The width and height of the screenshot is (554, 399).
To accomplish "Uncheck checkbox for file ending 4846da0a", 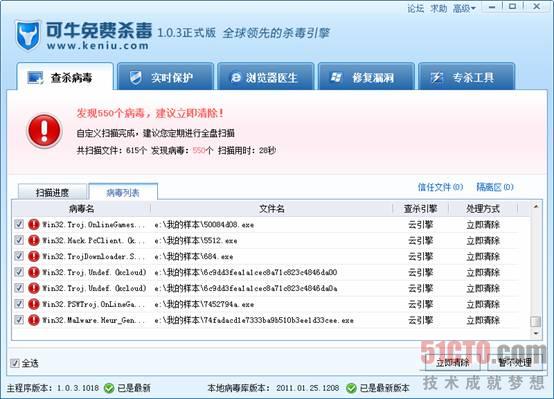I will pos(19,288).
